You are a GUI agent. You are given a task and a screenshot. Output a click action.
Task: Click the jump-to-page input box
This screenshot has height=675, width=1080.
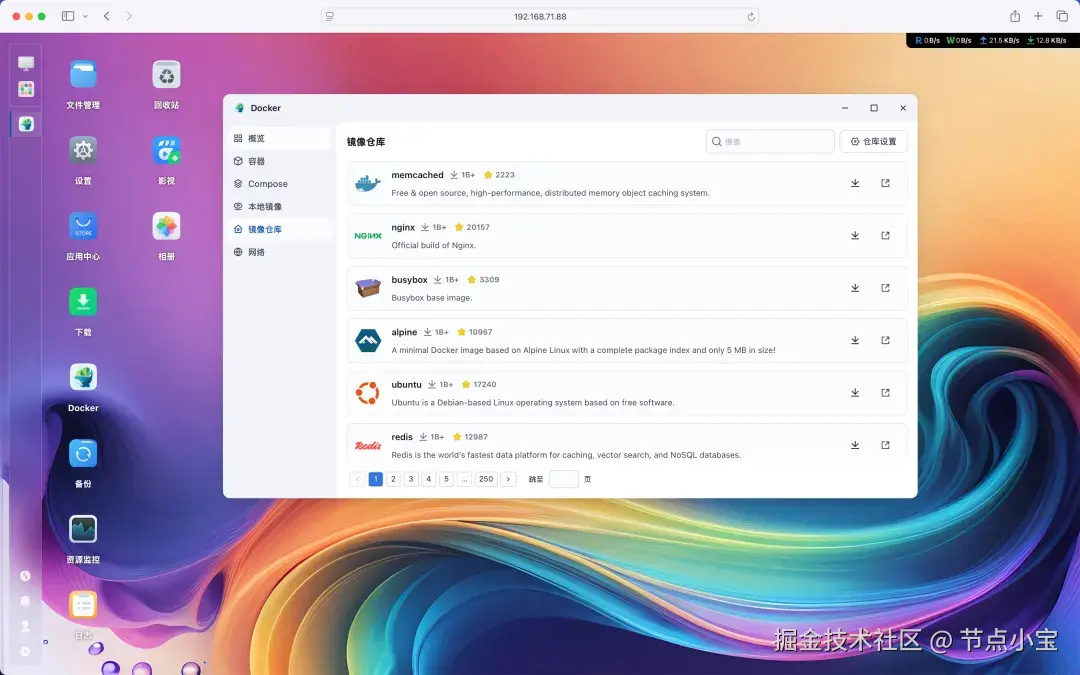(563, 479)
